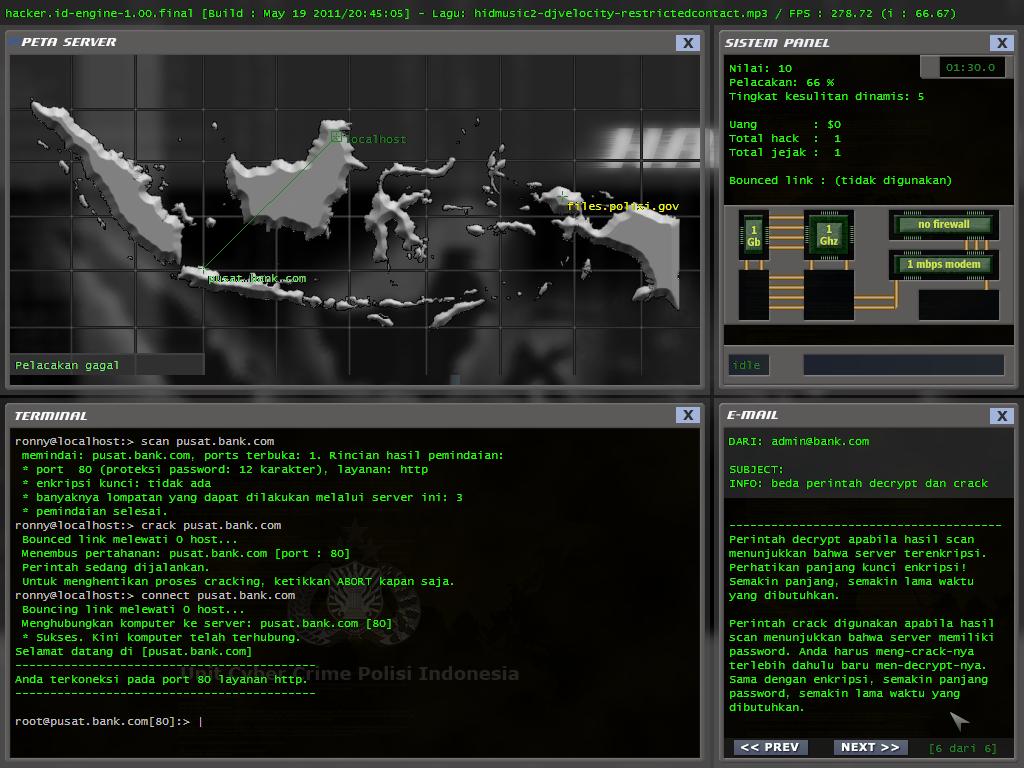Click the progress bar next to idle
This screenshot has width=1024, height=768.
902,365
